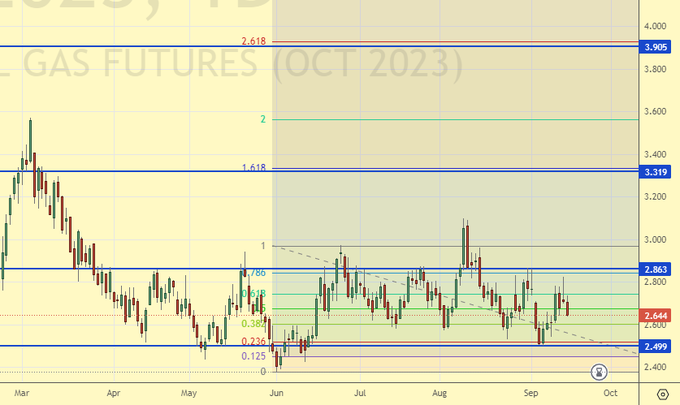Click the 3.600 price axis value
Screen dimensions: 680x405
[657, 112]
